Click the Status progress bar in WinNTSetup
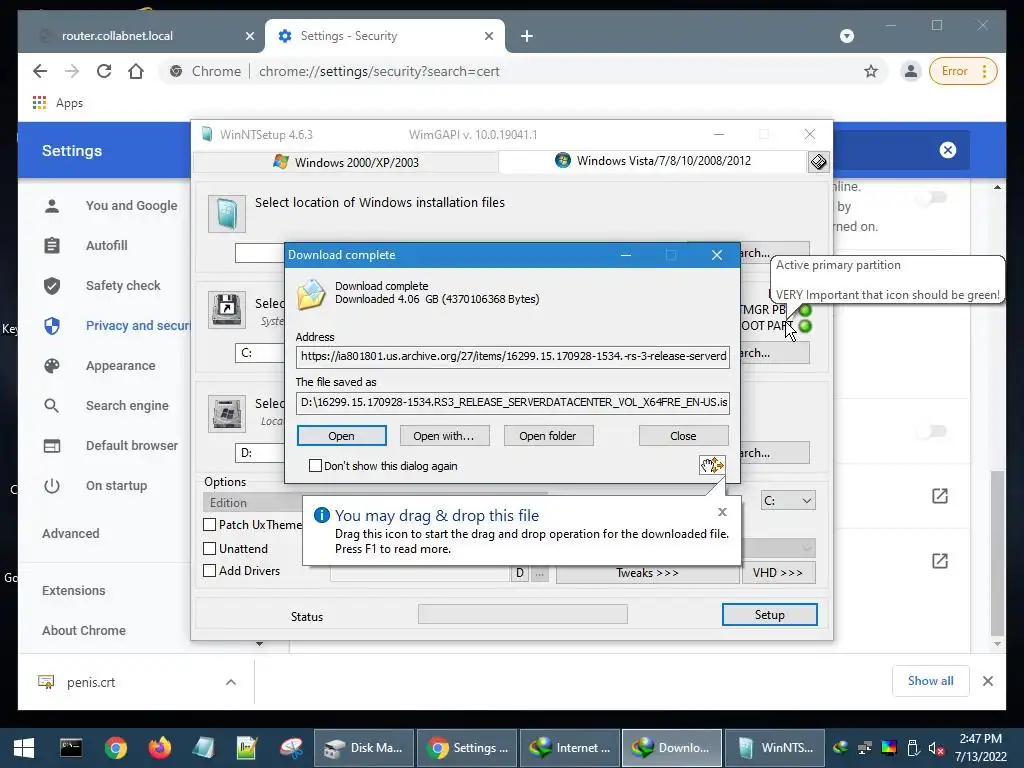 click(522, 614)
